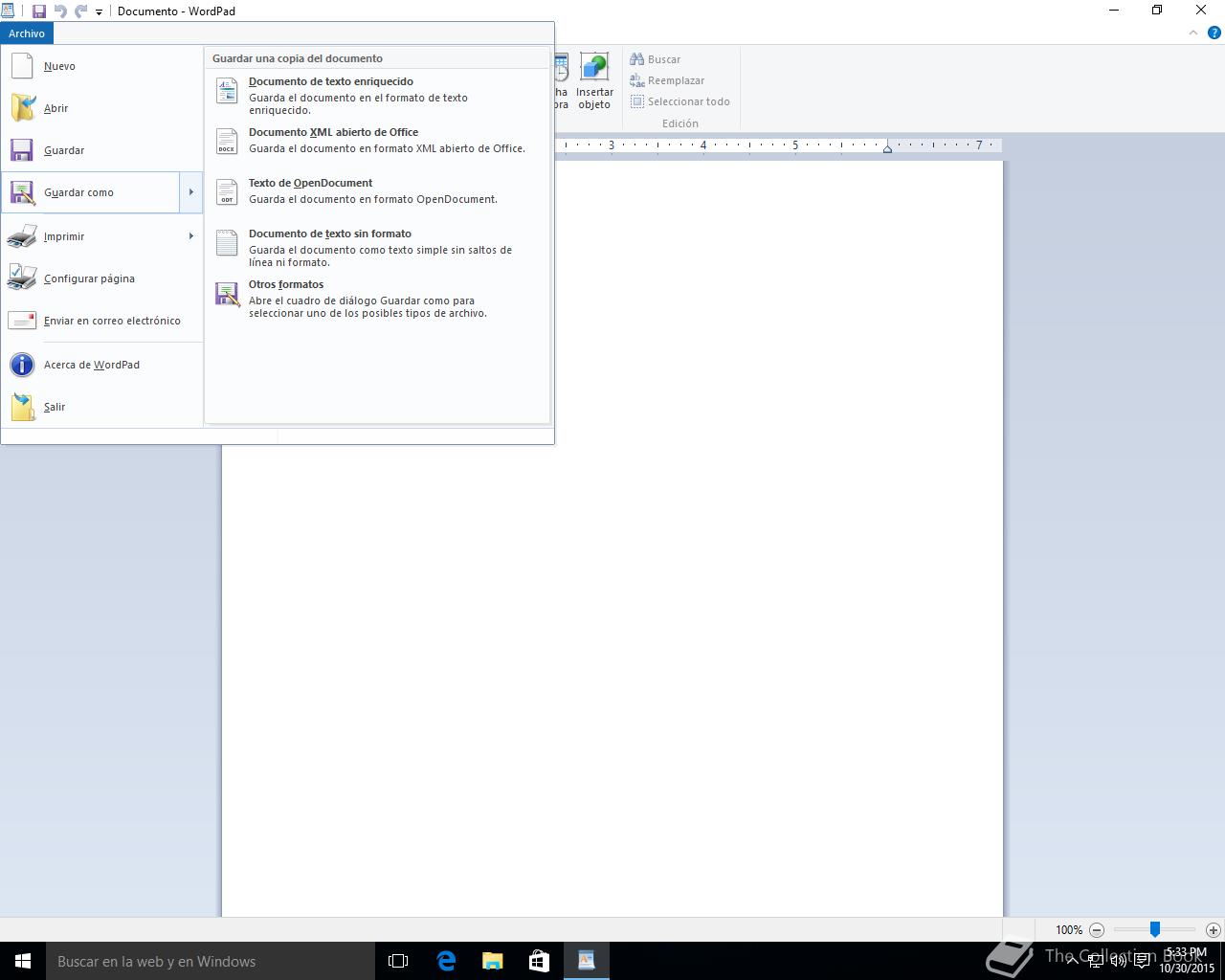Click the Salir exit icon
1225x980 pixels.
[22, 407]
